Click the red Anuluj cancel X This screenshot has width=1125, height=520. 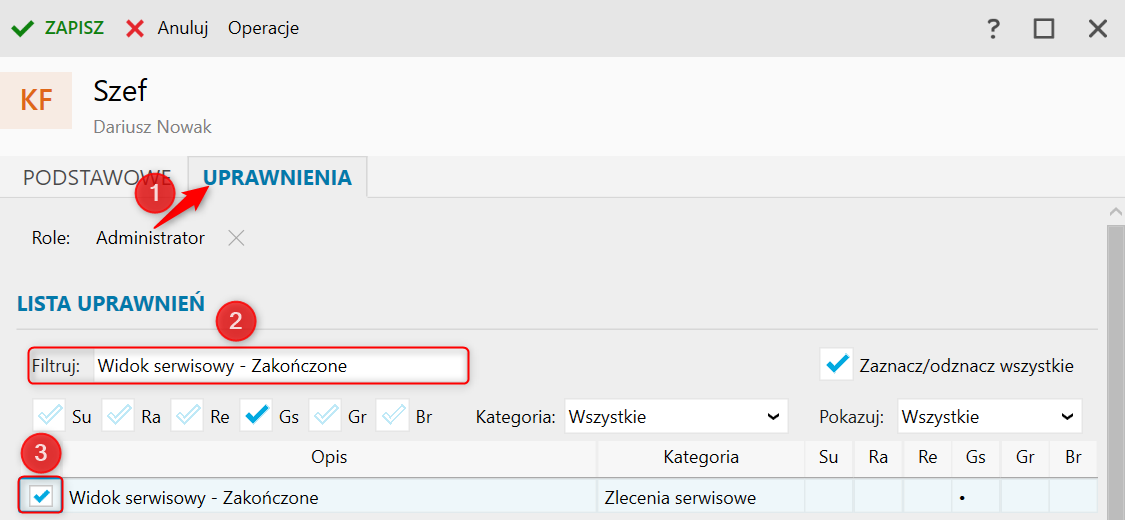[x=135, y=28]
